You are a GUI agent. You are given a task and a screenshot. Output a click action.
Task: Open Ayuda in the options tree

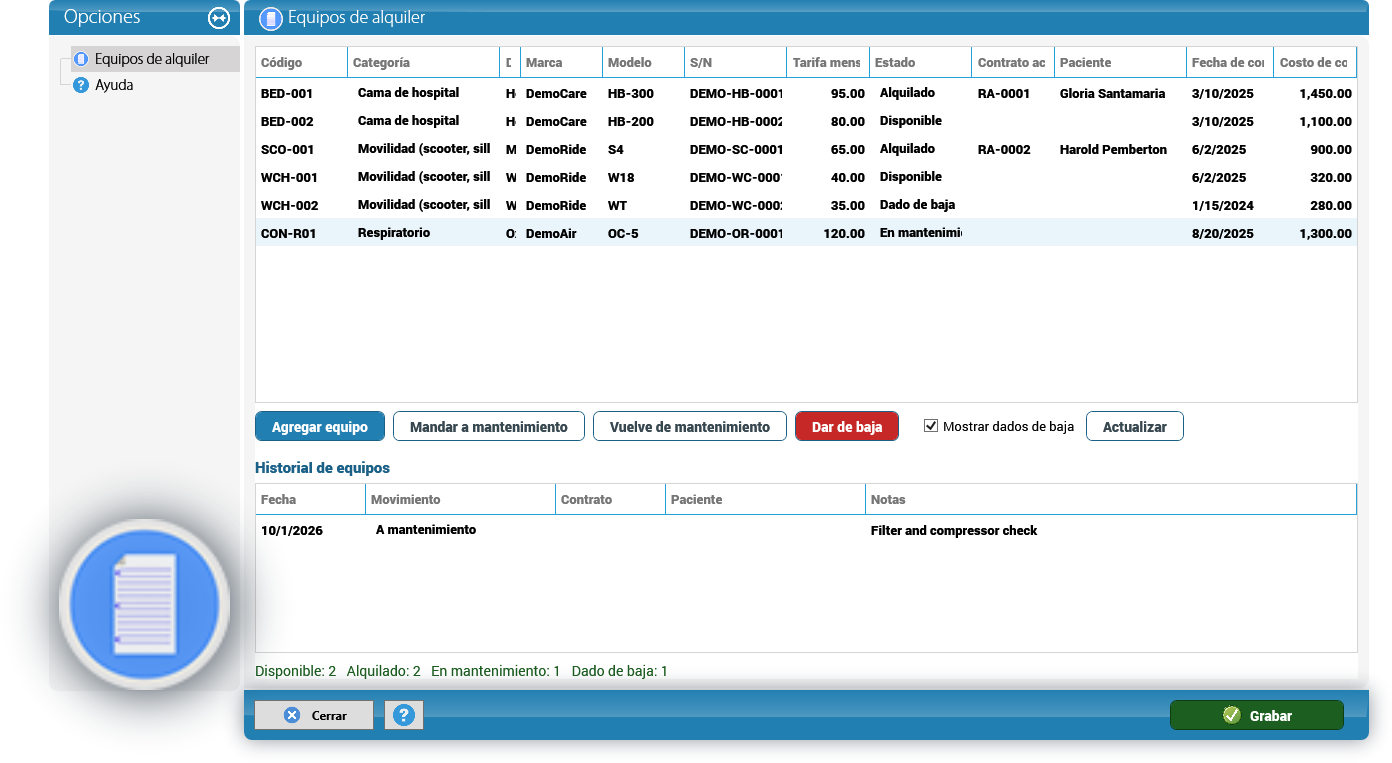pos(114,85)
